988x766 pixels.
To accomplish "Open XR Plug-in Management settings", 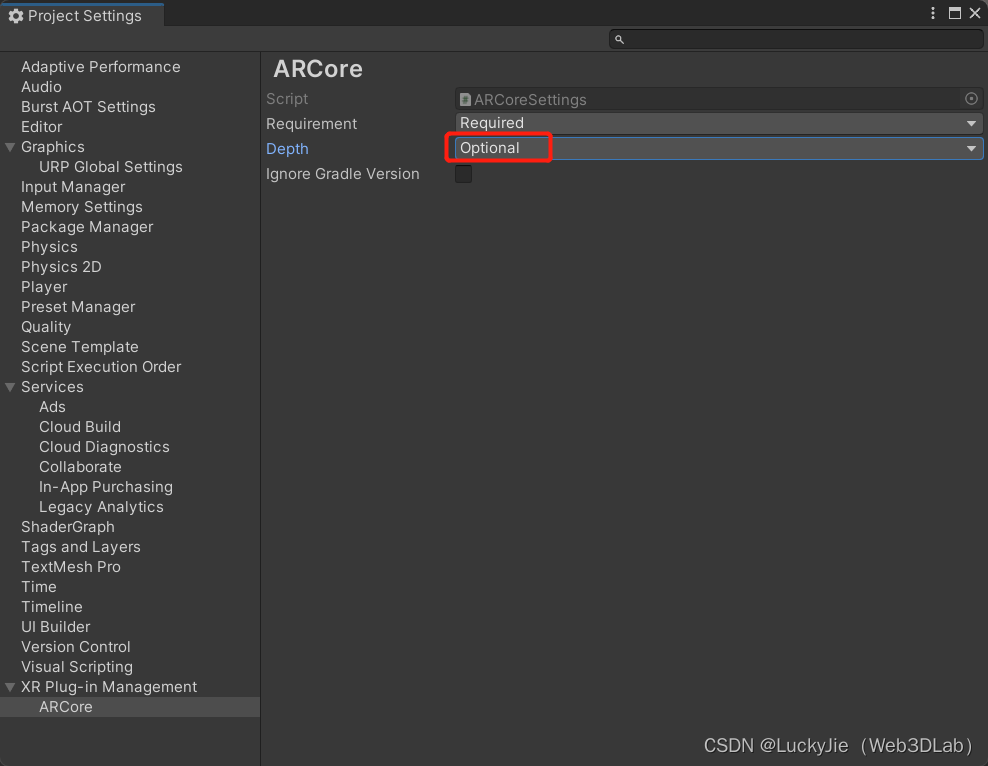I will pos(109,687).
